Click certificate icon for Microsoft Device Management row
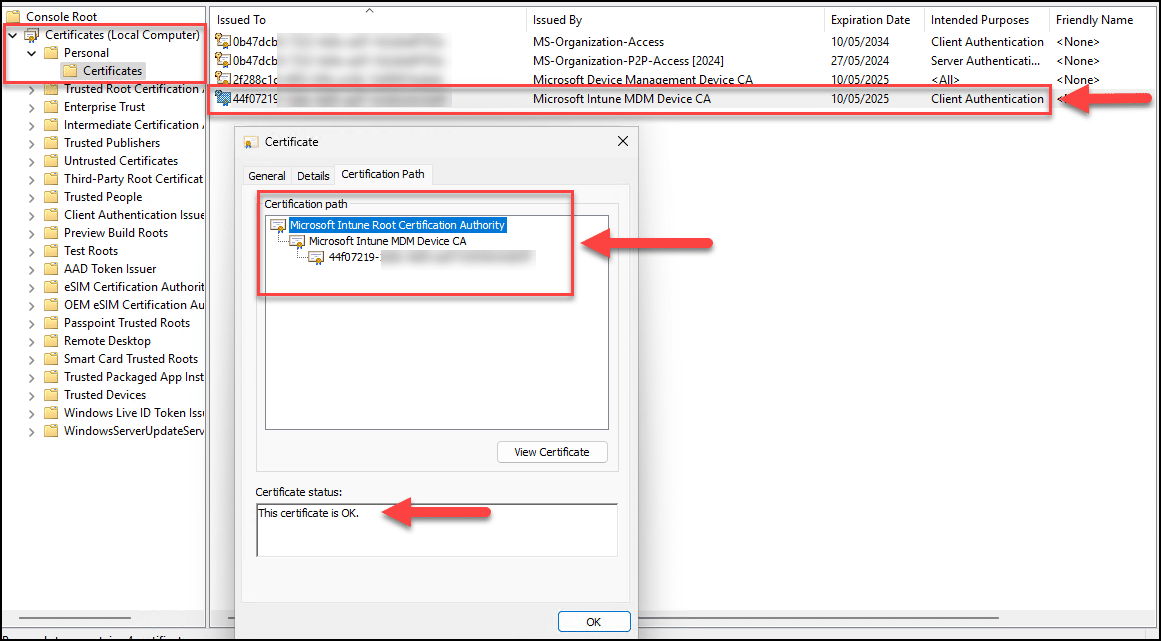This screenshot has width=1161, height=641. 223,78
